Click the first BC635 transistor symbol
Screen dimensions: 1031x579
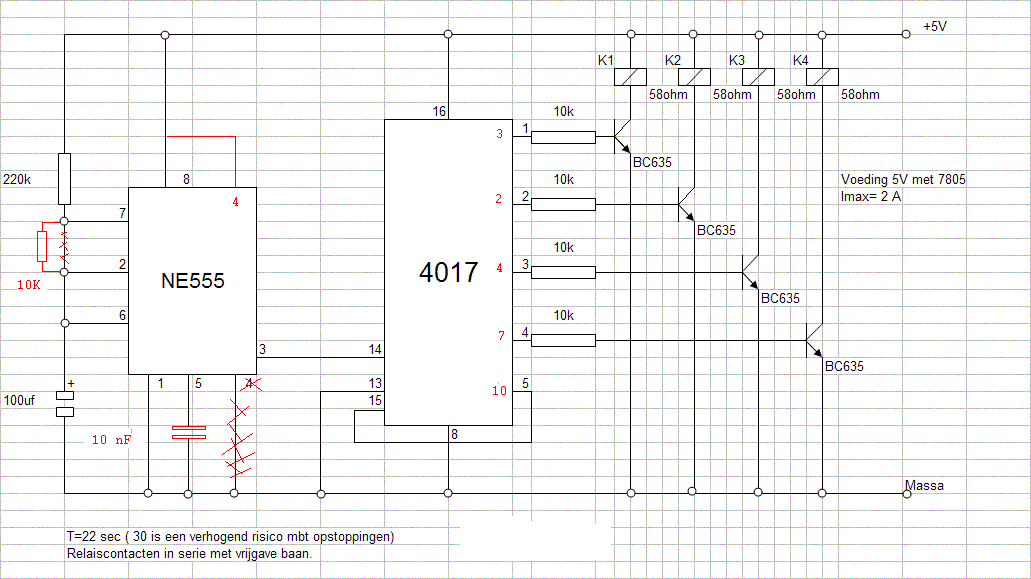tap(622, 136)
